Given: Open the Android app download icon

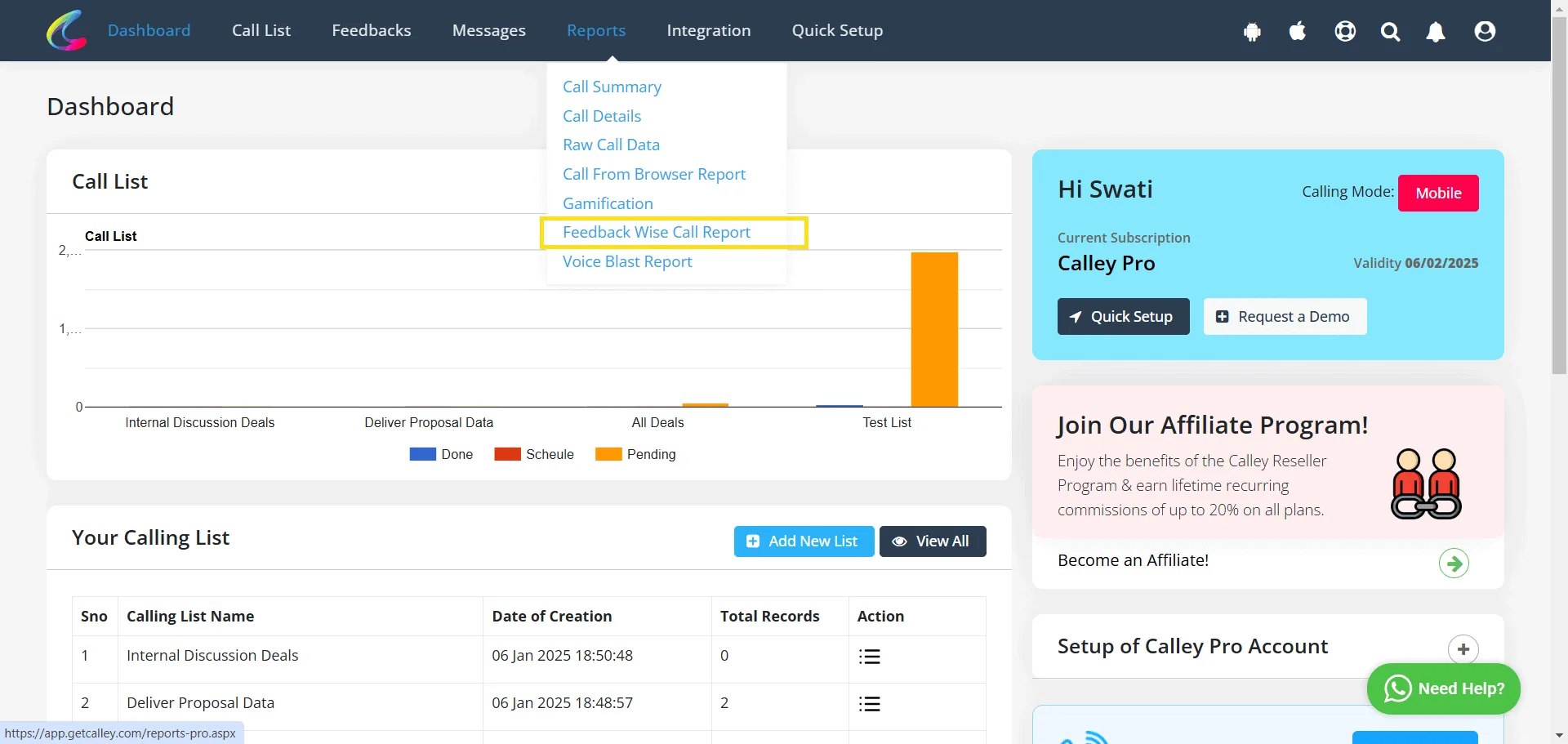Looking at the screenshot, I should 1252,32.
